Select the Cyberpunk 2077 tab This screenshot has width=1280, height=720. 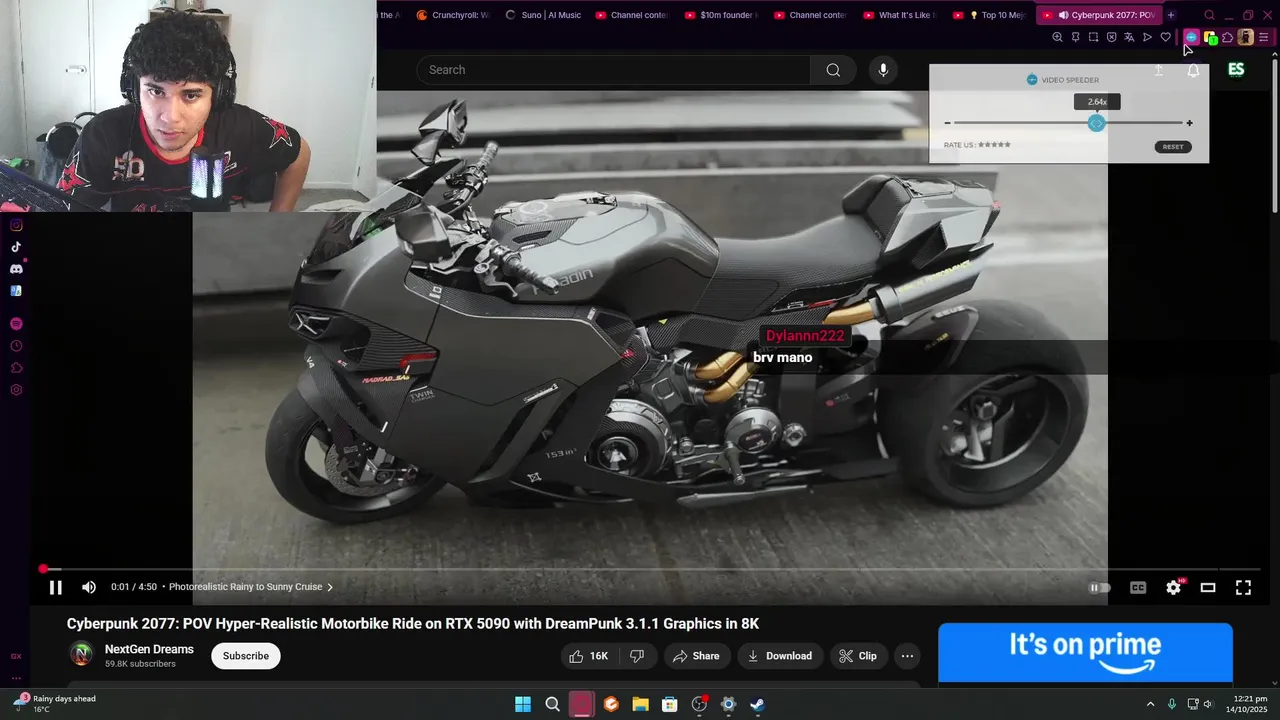tap(1098, 15)
